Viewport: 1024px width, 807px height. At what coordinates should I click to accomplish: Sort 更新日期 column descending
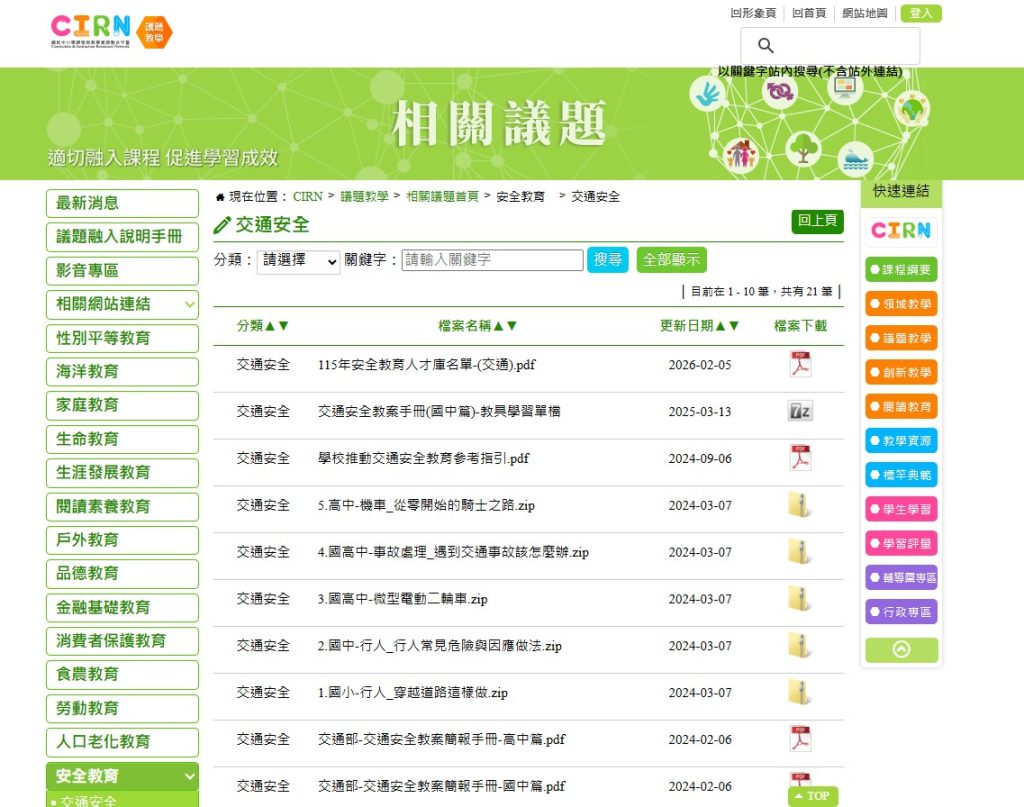[x=734, y=326]
